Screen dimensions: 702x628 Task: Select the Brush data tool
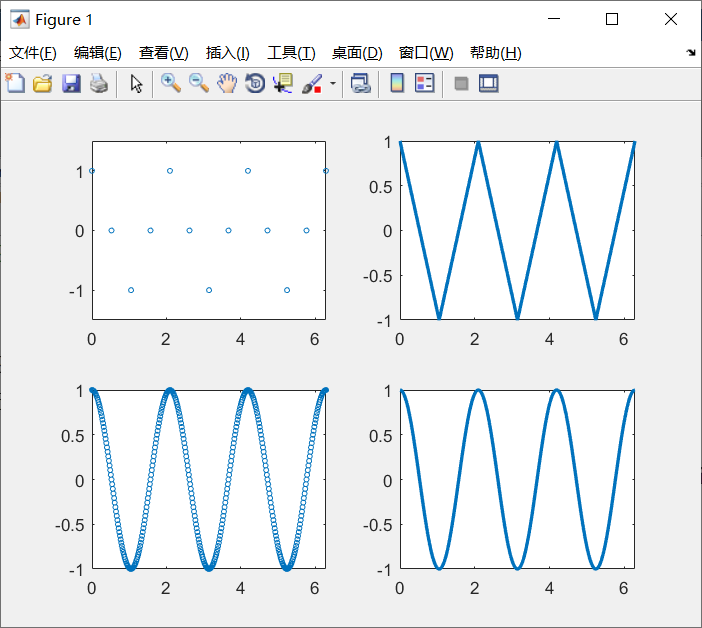coord(312,84)
